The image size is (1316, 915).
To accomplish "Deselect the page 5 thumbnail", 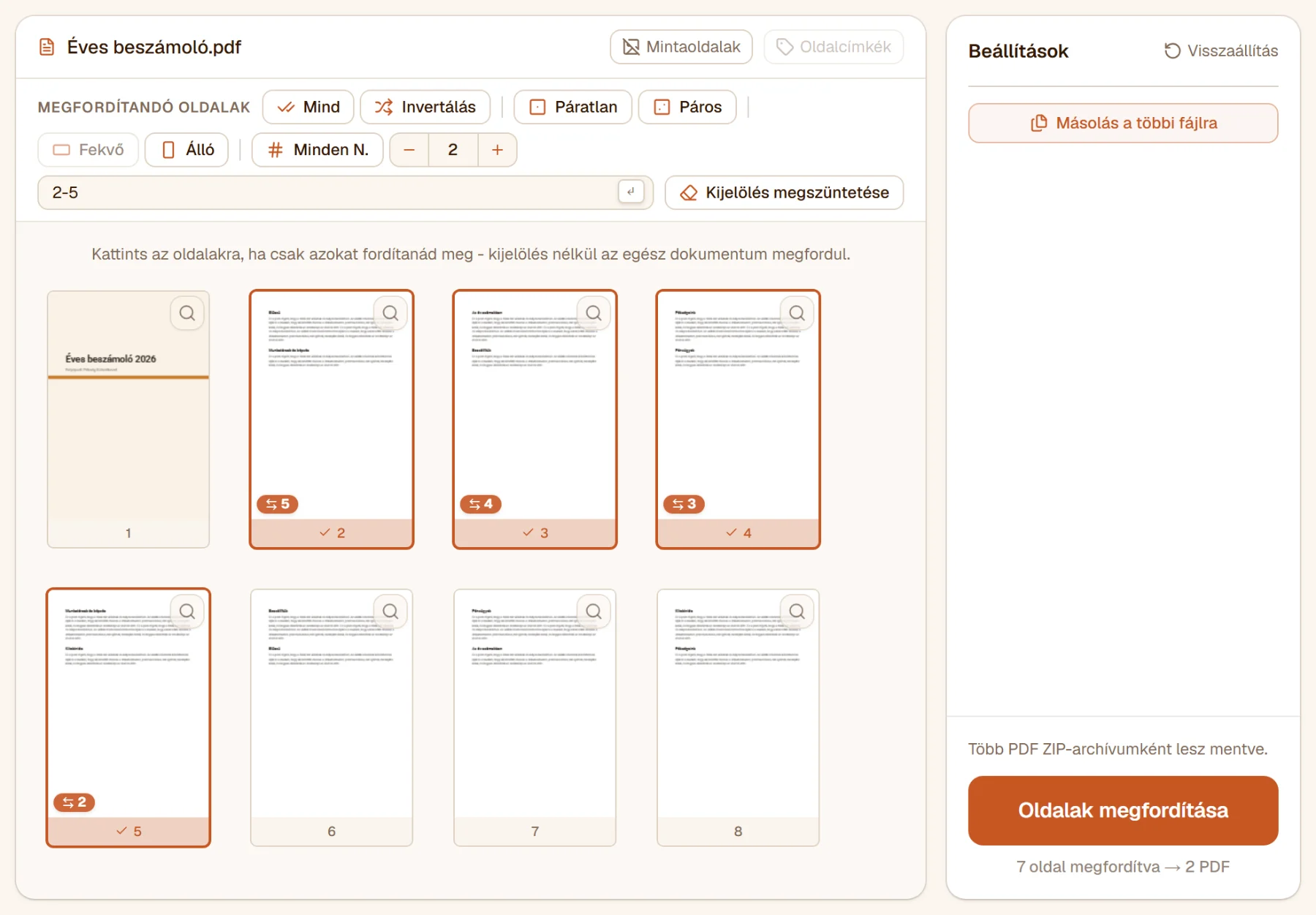I will (129, 718).
